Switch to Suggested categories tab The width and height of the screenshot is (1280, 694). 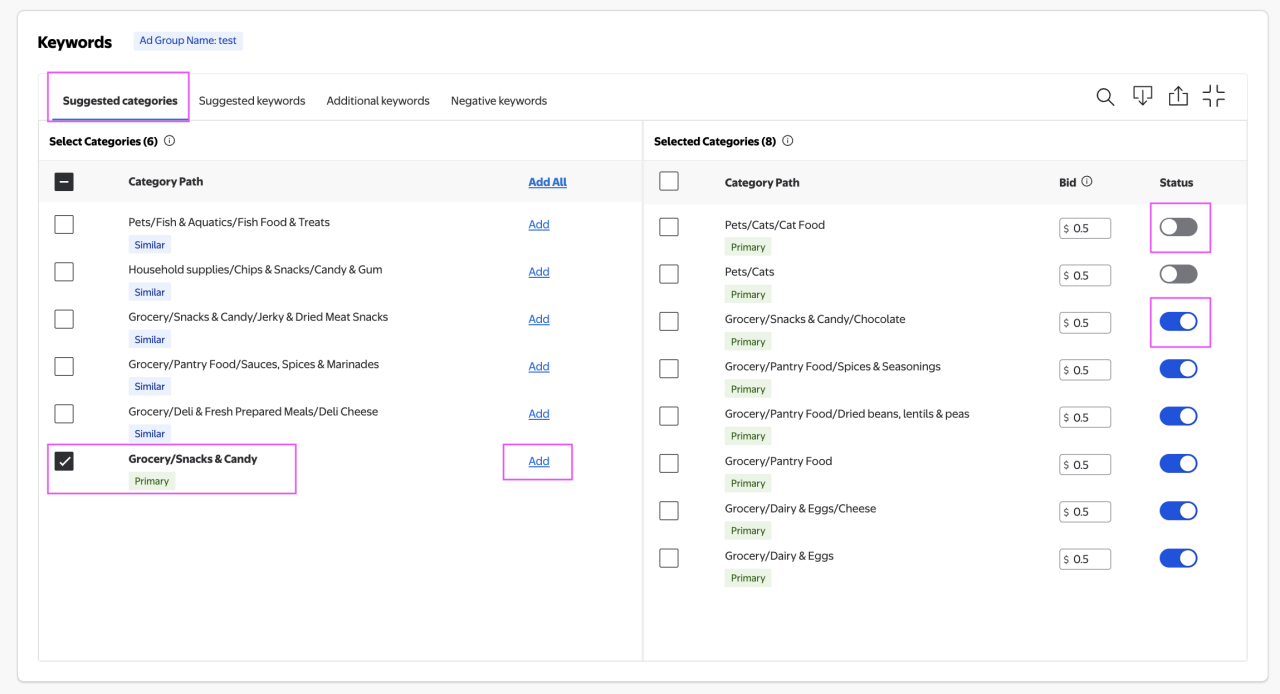tap(120, 100)
